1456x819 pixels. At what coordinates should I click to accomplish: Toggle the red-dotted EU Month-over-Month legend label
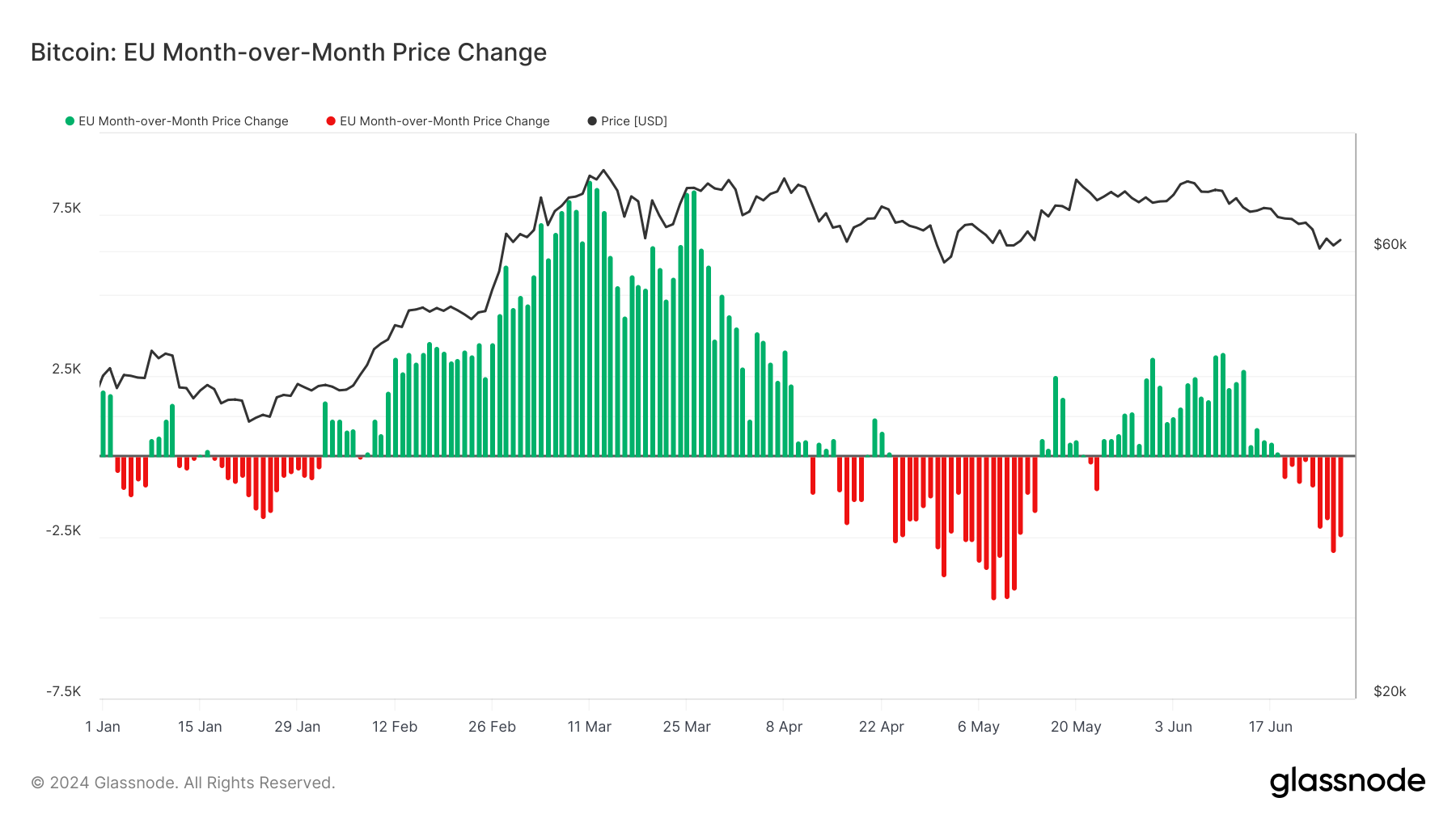point(444,121)
